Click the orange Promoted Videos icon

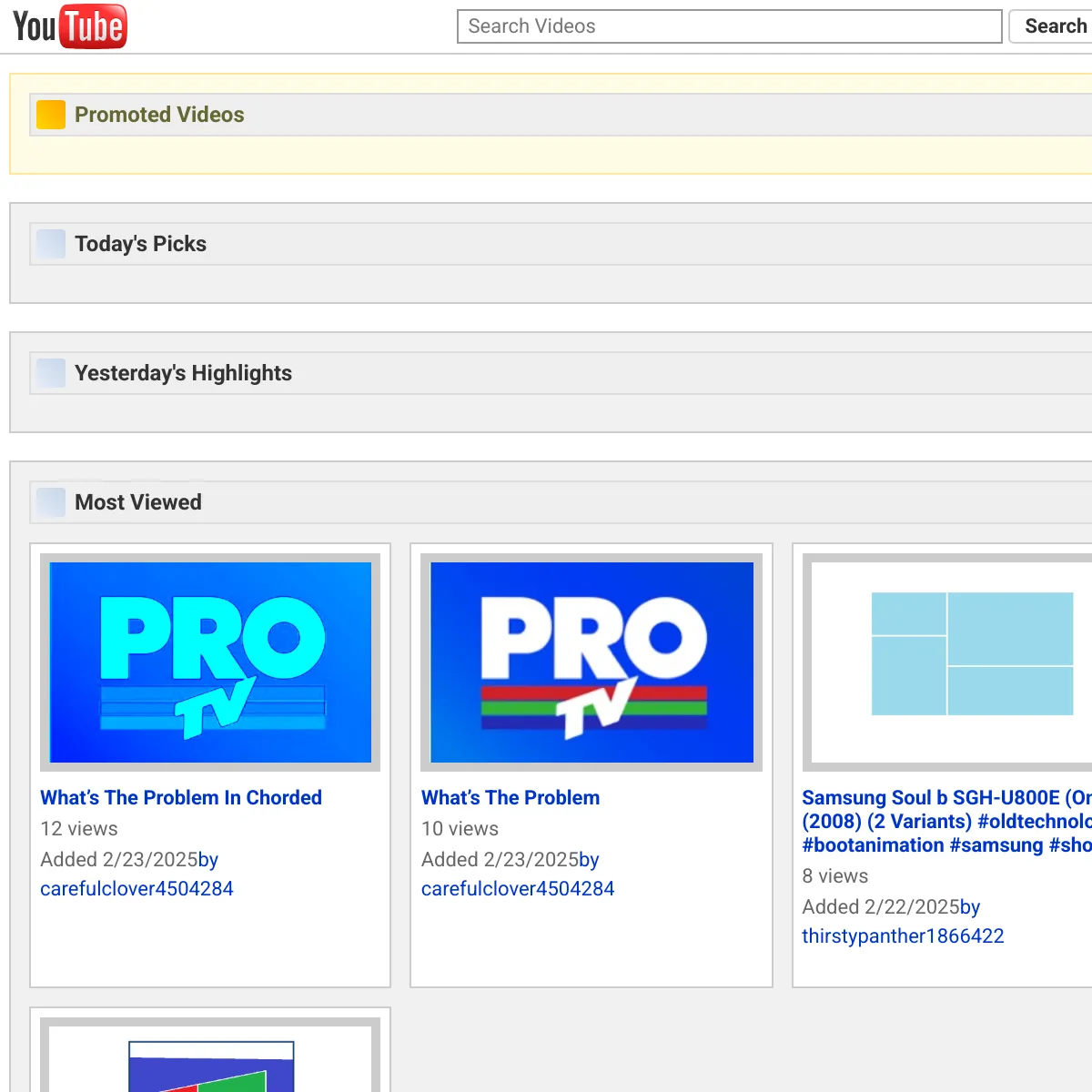click(51, 115)
